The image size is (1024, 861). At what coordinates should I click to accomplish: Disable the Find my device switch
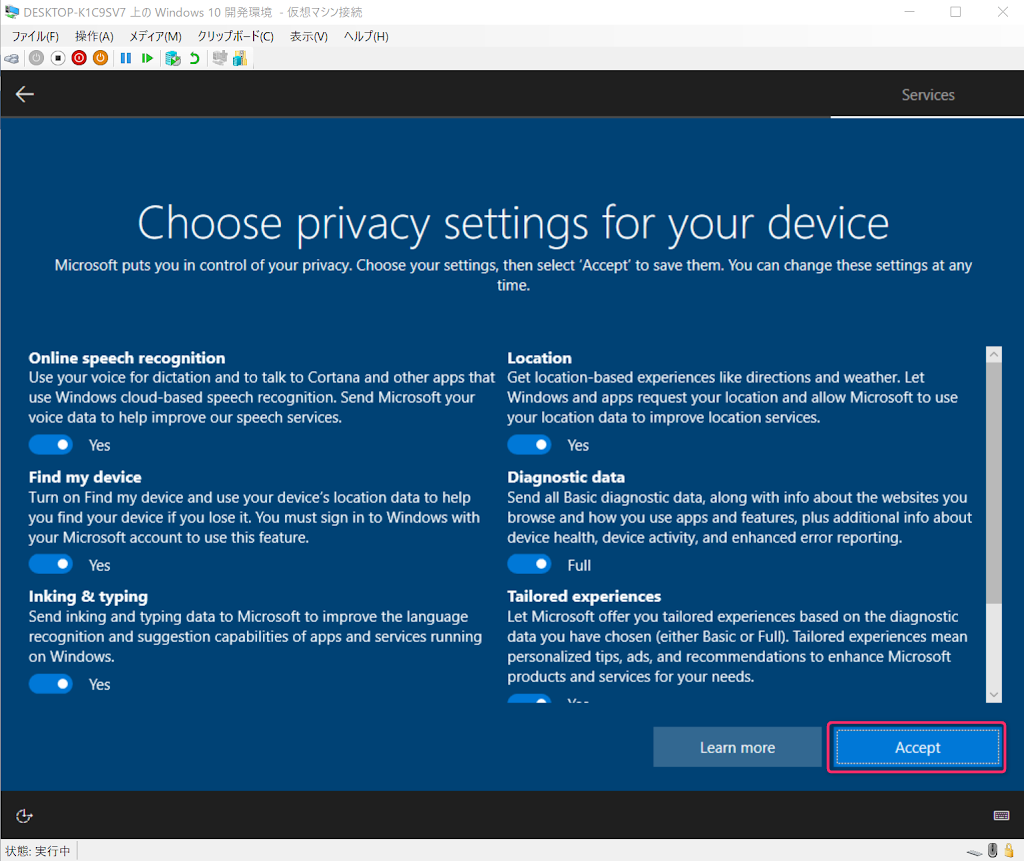tap(51, 564)
